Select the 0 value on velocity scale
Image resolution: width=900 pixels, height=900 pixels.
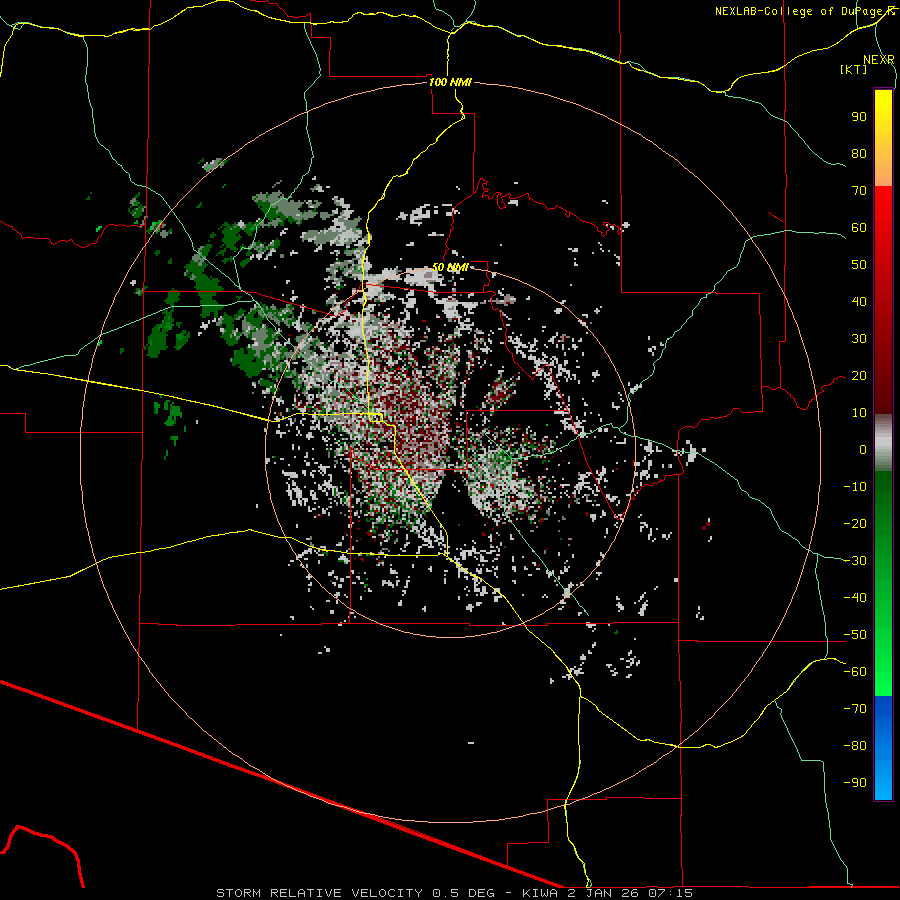863,449
